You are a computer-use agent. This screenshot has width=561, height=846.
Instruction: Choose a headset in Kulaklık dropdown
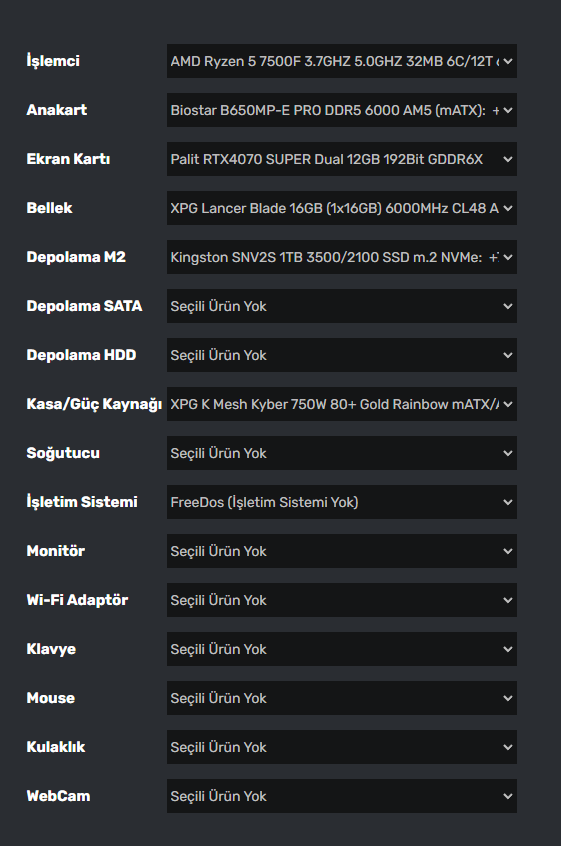pyautogui.click(x=341, y=747)
